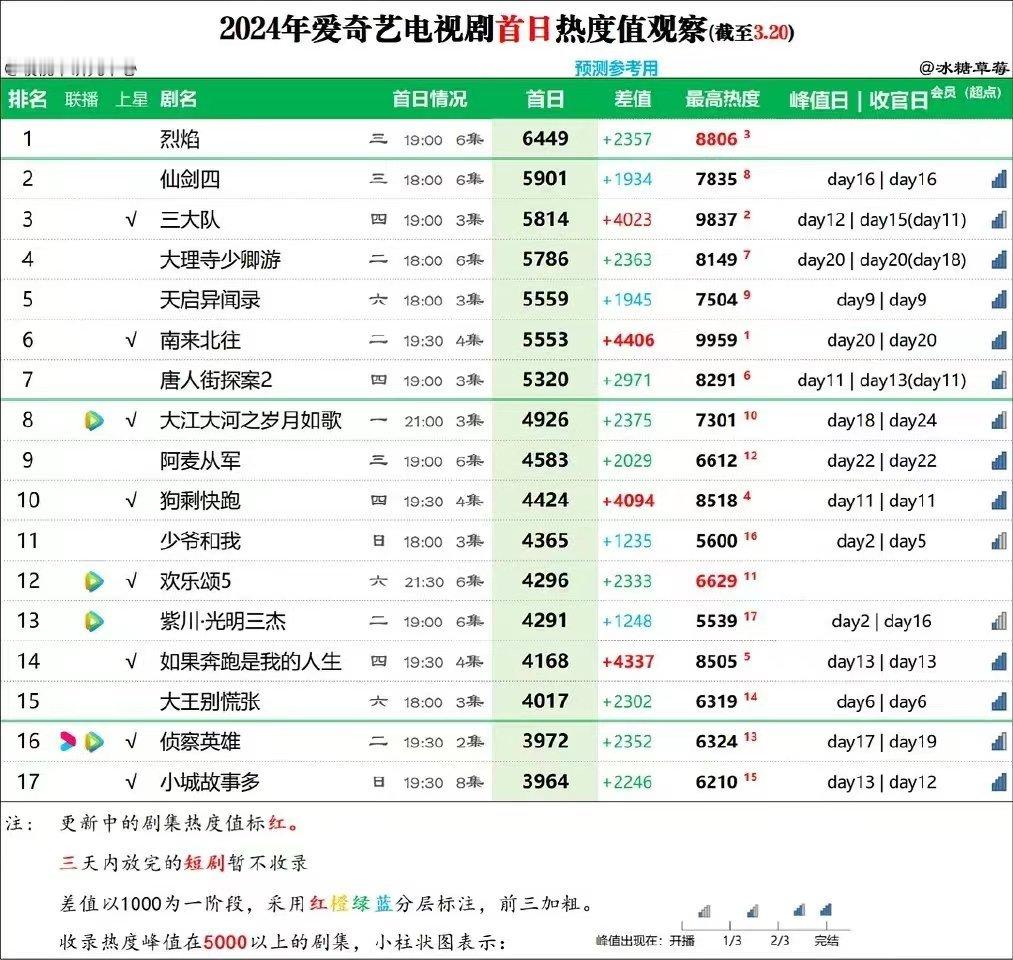
Task: Click the bar chart icon in 天启异闻录 row
Action: (x=999, y=300)
